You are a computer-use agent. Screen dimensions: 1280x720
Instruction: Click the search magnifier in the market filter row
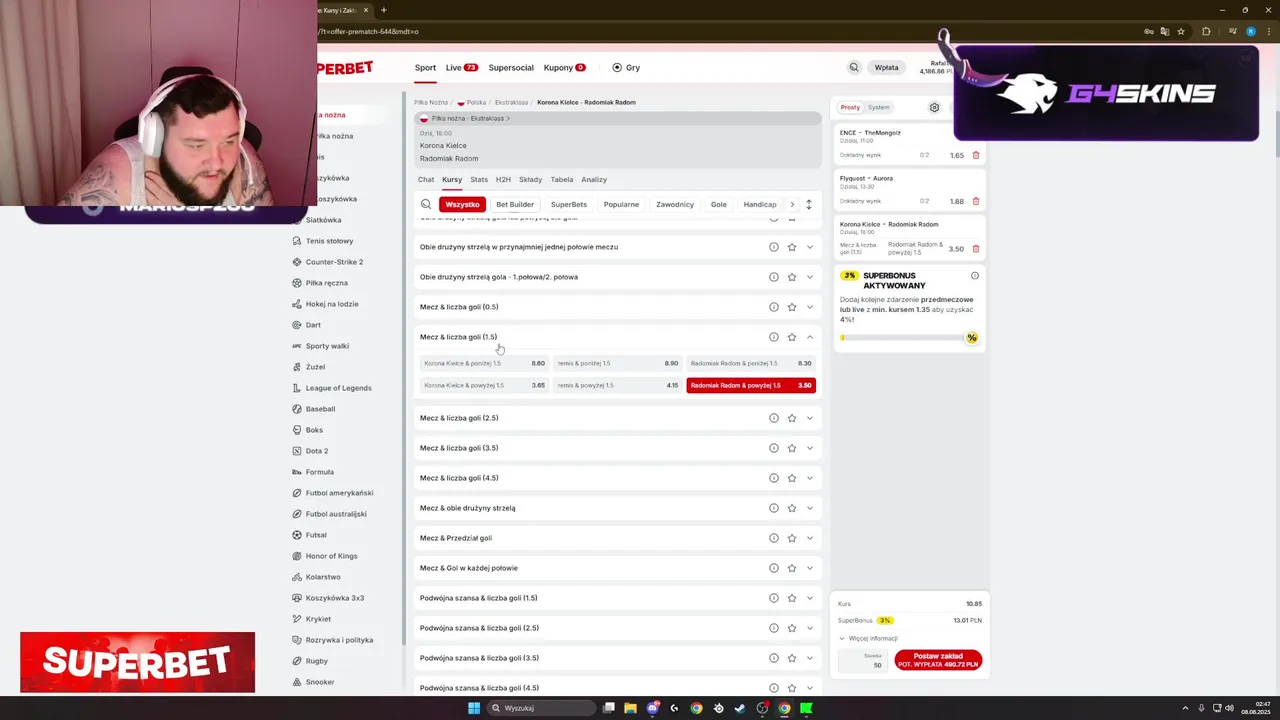pyautogui.click(x=426, y=204)
